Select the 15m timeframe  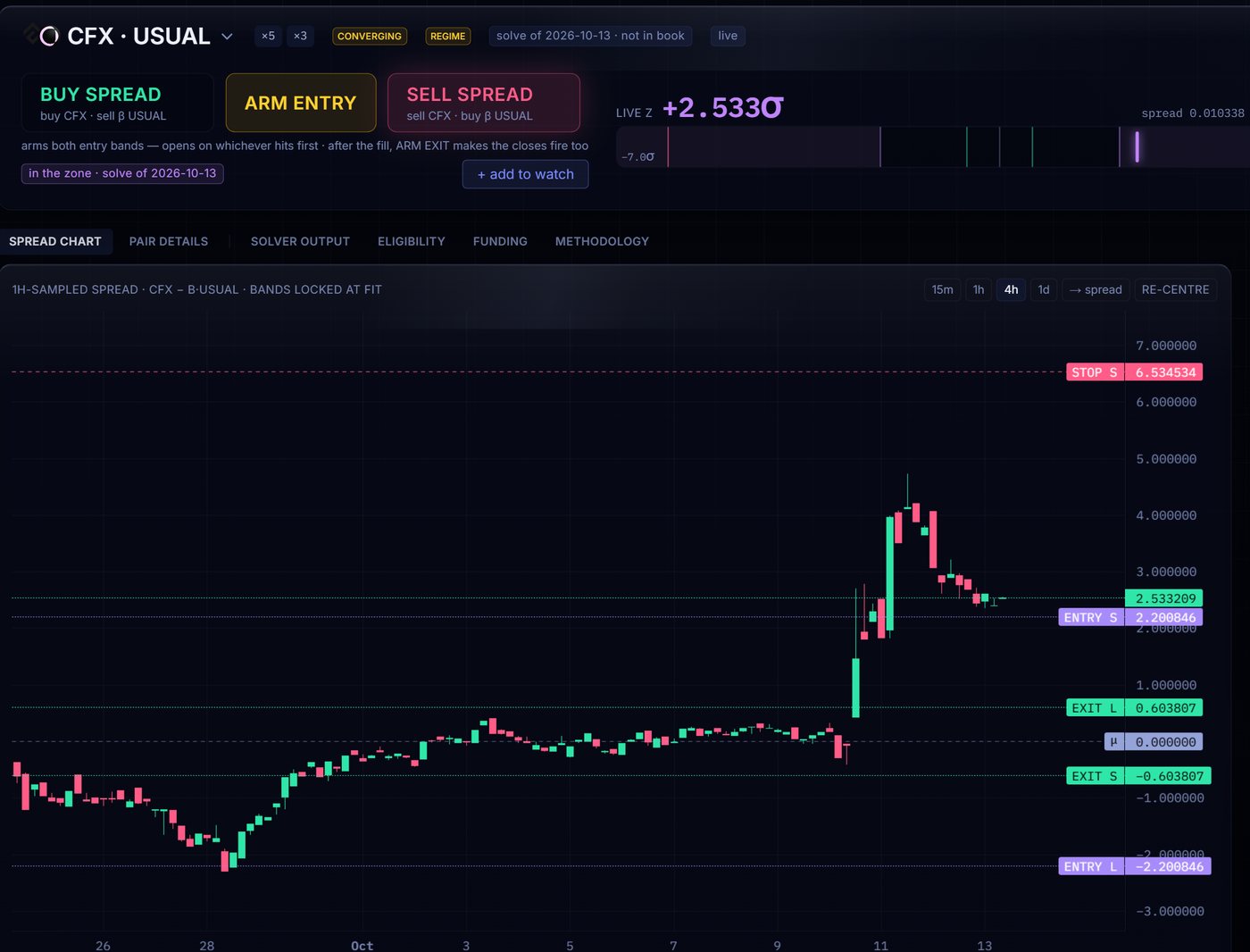pyautogui.click(x=943, y=289)
